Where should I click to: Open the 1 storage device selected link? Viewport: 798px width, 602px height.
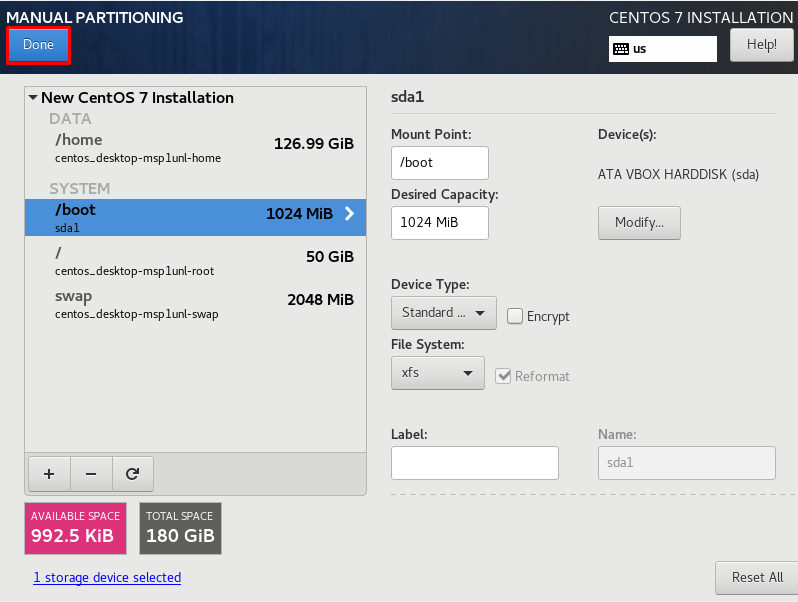tap(107, 578)
